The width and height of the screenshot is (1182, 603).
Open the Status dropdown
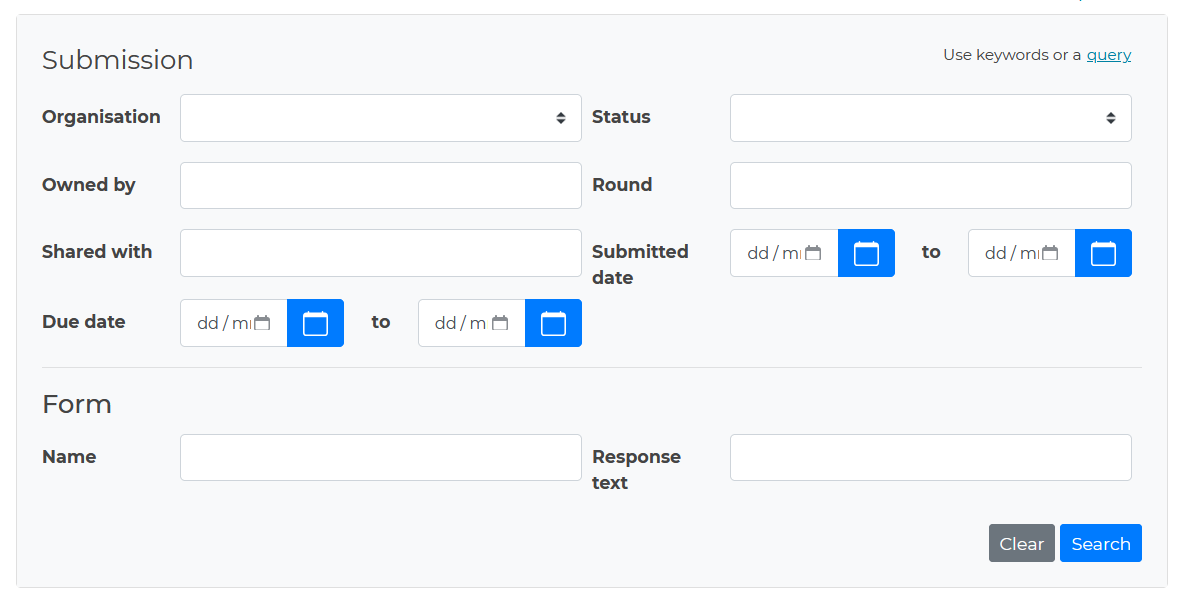pos(930,117)
